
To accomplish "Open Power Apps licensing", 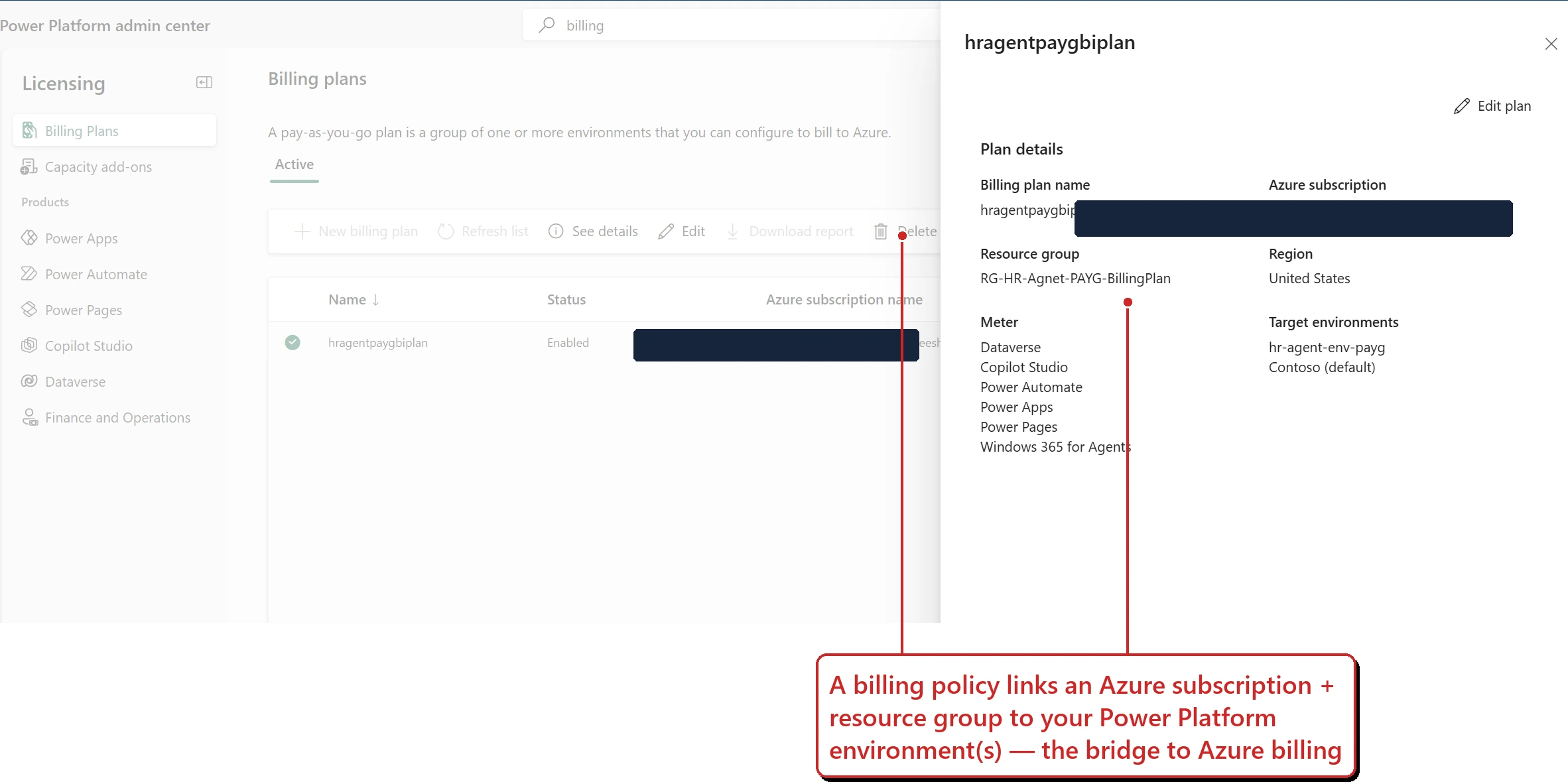I will (81, 238).
